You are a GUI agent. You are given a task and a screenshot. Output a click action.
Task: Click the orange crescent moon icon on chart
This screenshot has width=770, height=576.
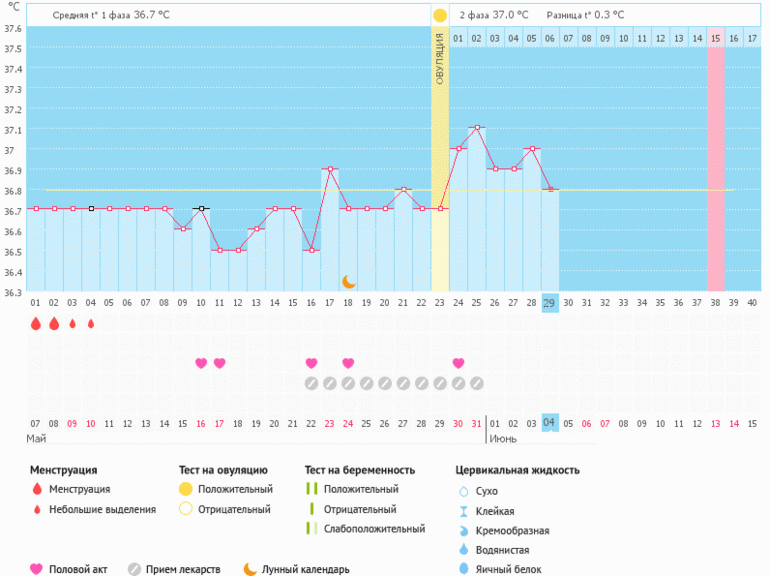point(348,282)
